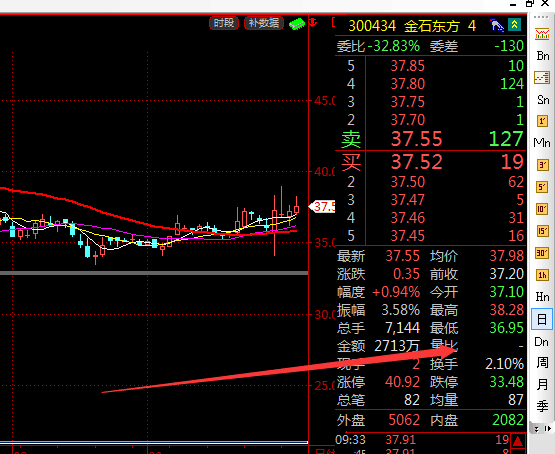Image resolution: width=555 pixels, height=454 pixels.
Task: Click the 今开 value 37.10
Action: pos(507,292)
